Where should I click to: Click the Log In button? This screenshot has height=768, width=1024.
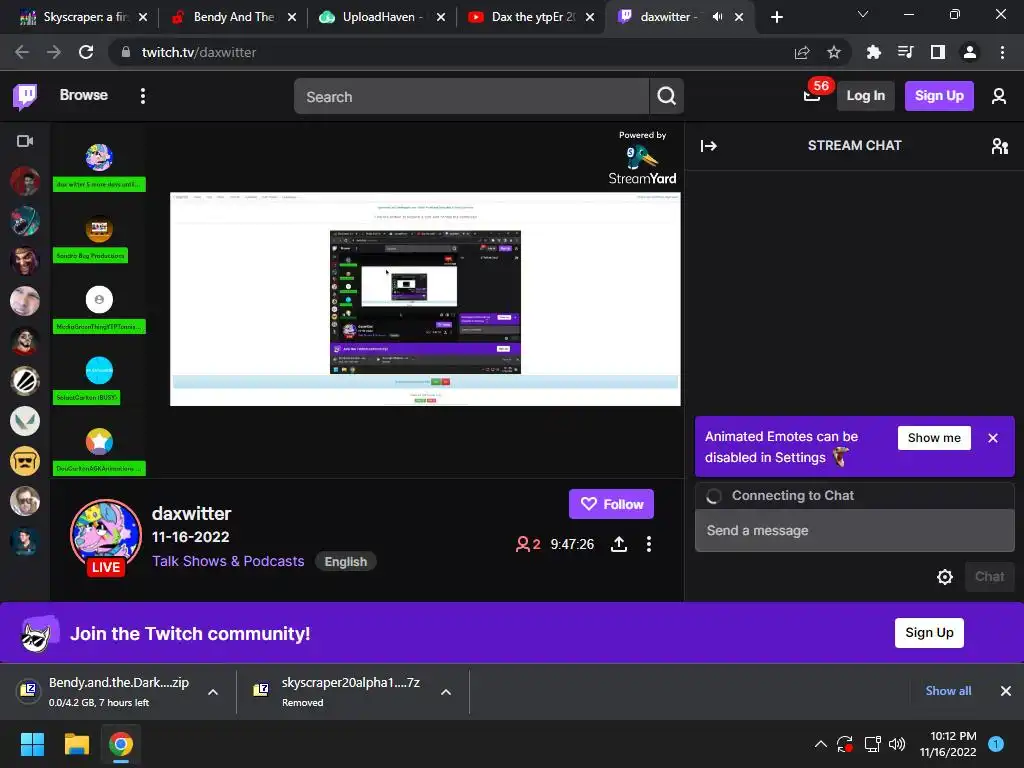(x=865, y=96)
